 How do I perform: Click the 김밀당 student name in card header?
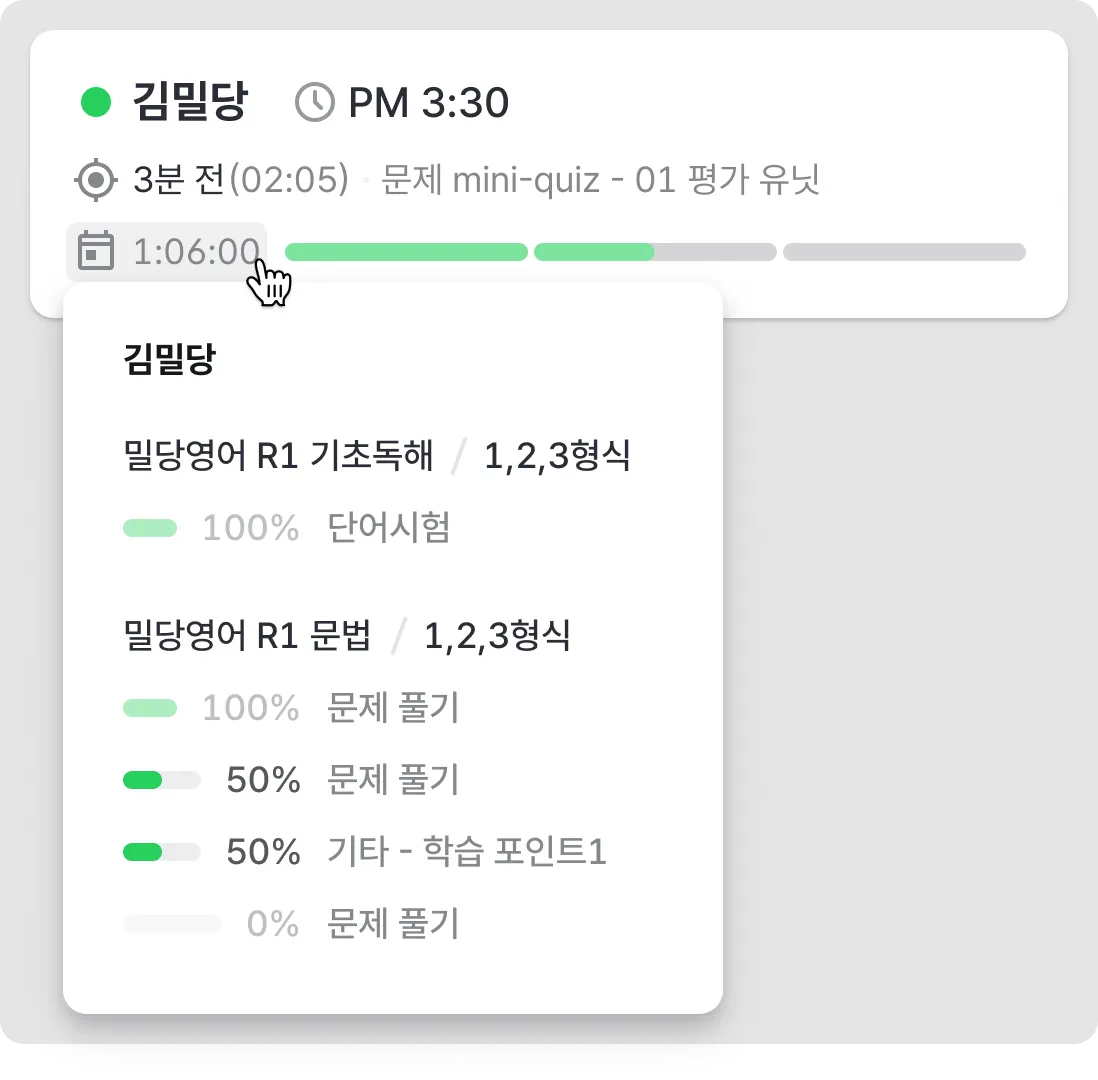[x=189, y=102]
